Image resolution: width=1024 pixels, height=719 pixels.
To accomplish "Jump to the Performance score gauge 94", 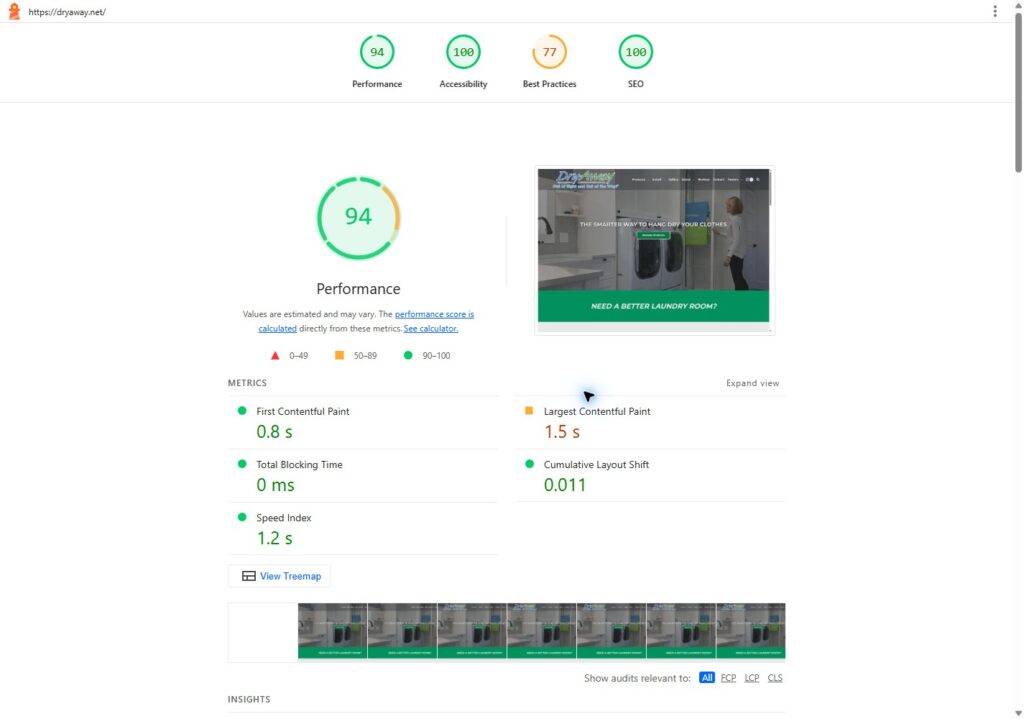I will point(377,52).
